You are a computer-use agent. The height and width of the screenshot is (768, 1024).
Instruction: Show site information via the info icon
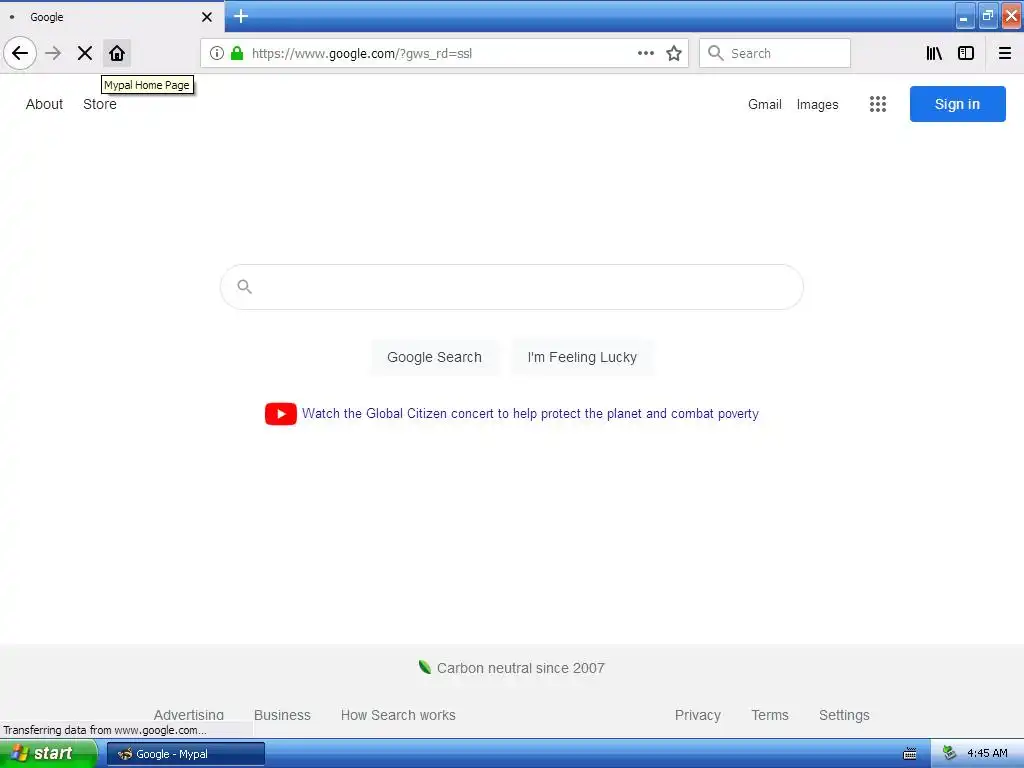[217, 53]
